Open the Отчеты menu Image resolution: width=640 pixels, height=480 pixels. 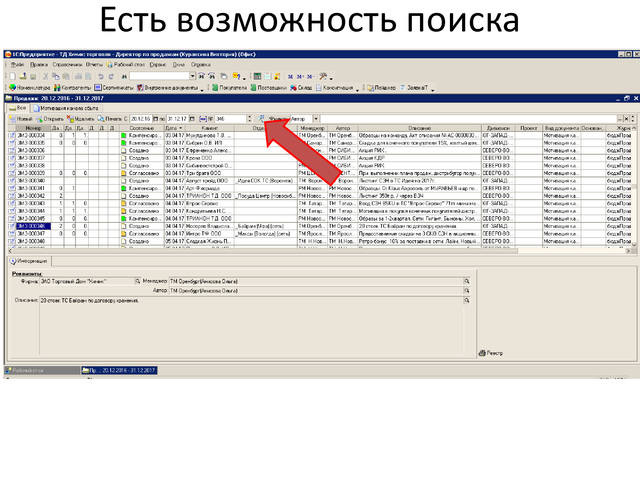(x=94, y=64)
